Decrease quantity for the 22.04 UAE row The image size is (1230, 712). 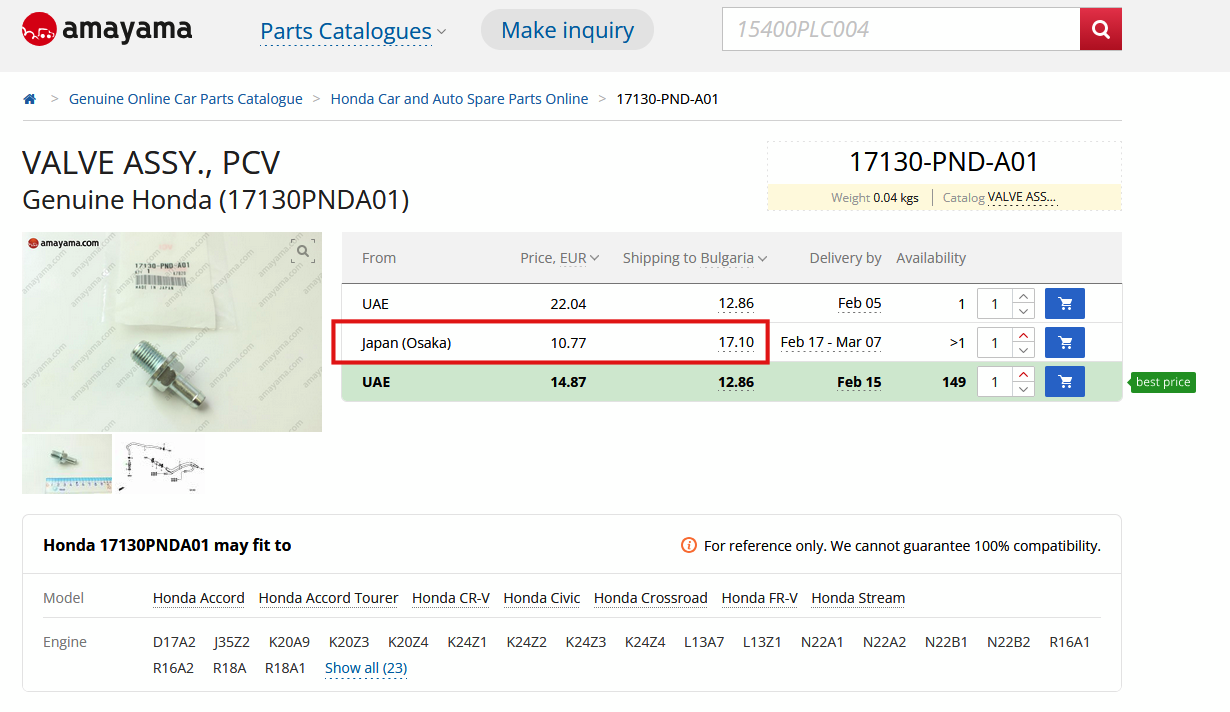point(1023,311)
